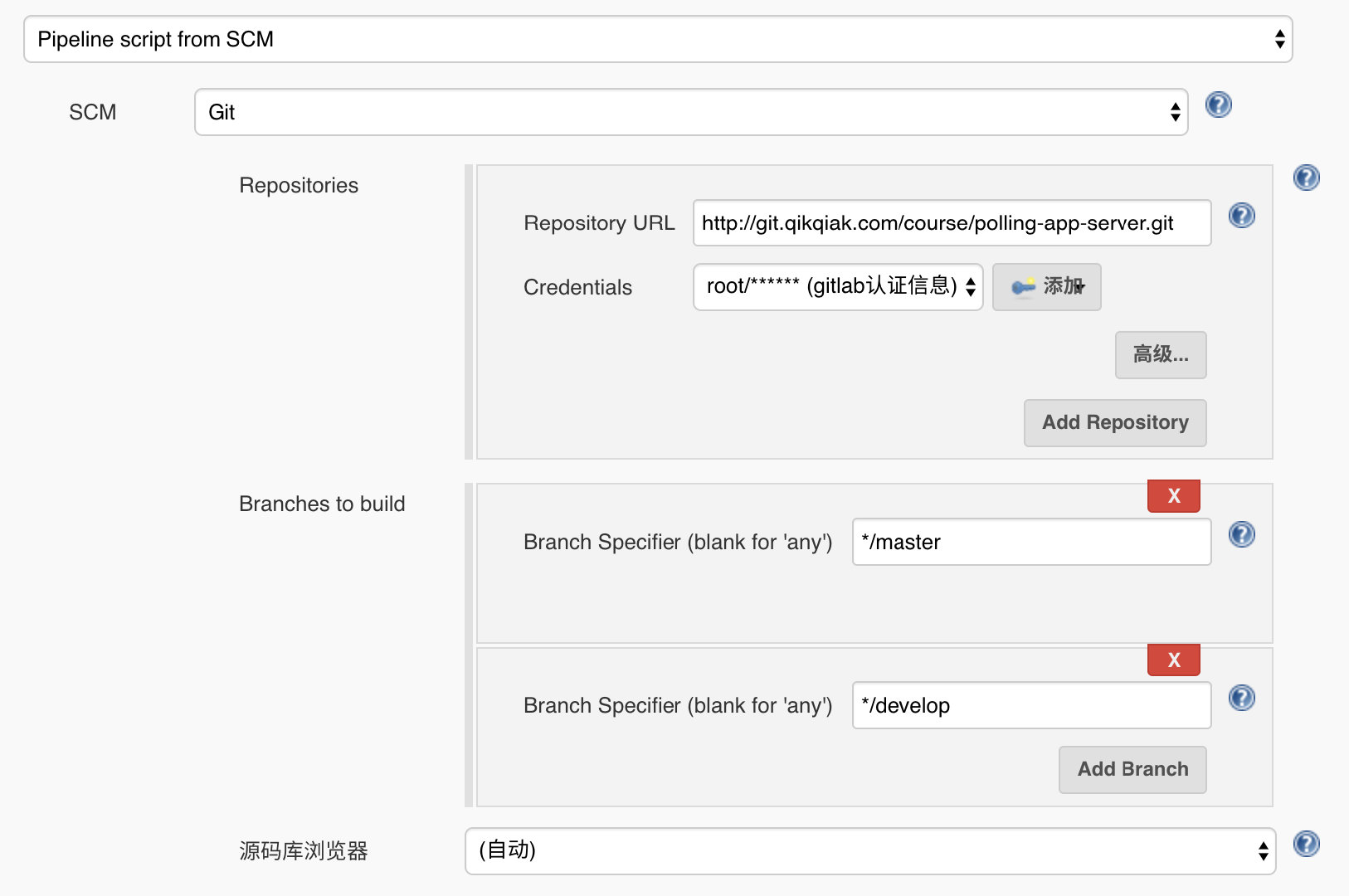Click inside the Repository URL input field
This screenshot has height=896, width=1349.
[951, 222]
